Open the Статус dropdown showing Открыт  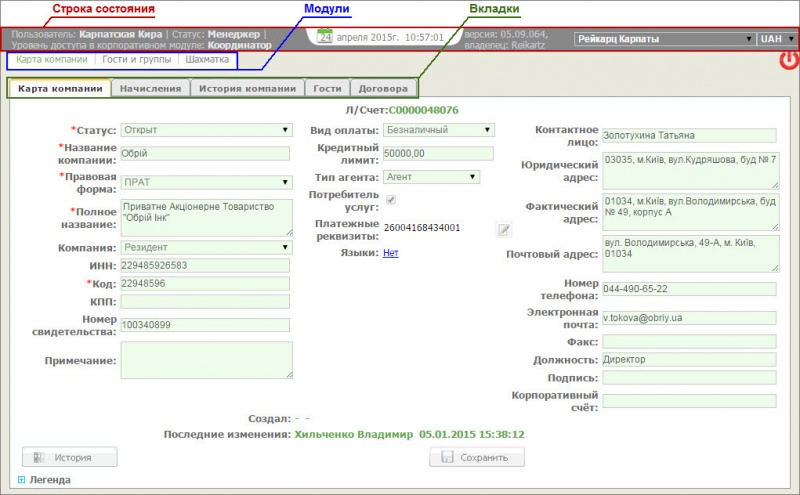coord(205,130)
